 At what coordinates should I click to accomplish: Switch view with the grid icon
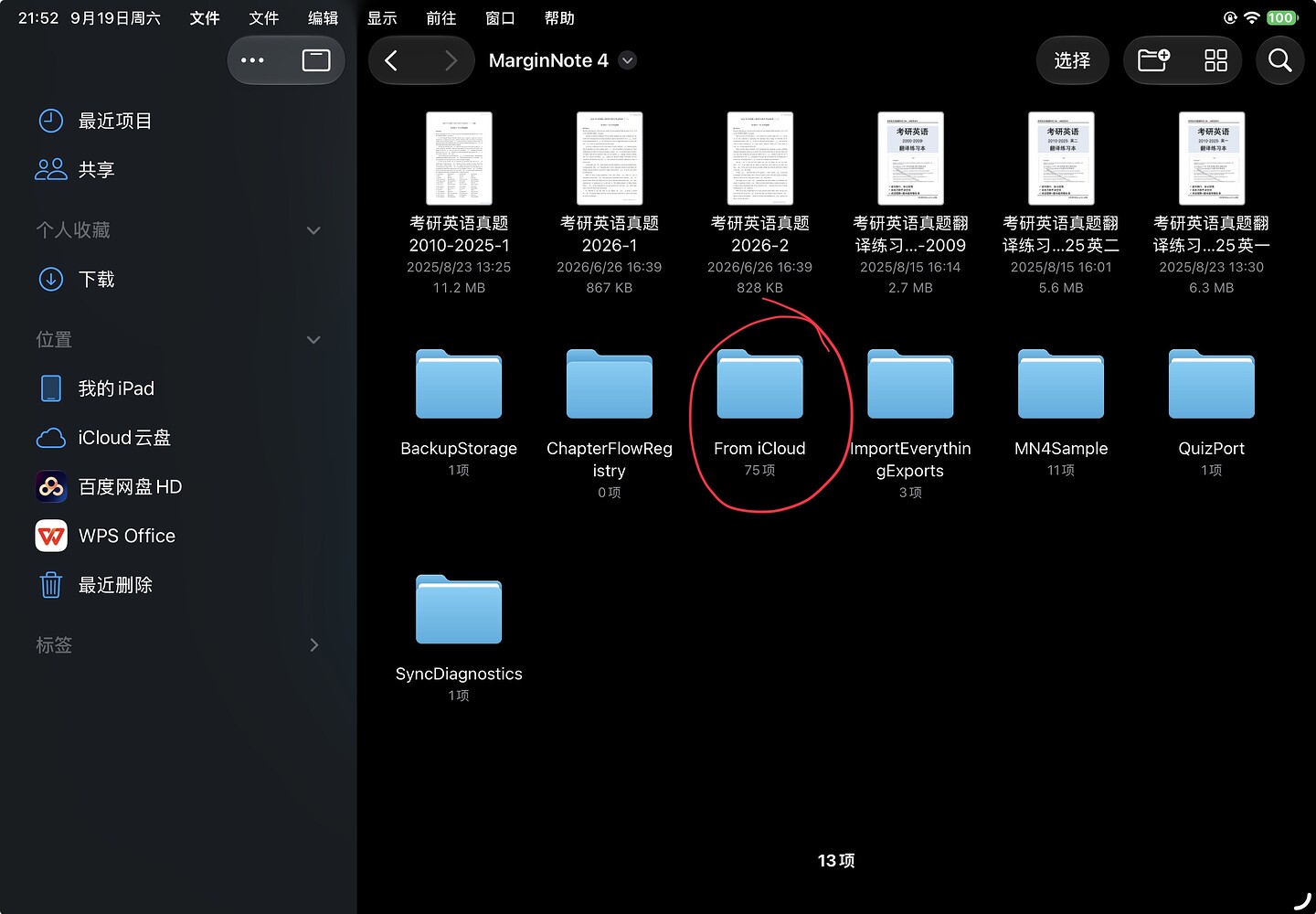point(1215,60)
